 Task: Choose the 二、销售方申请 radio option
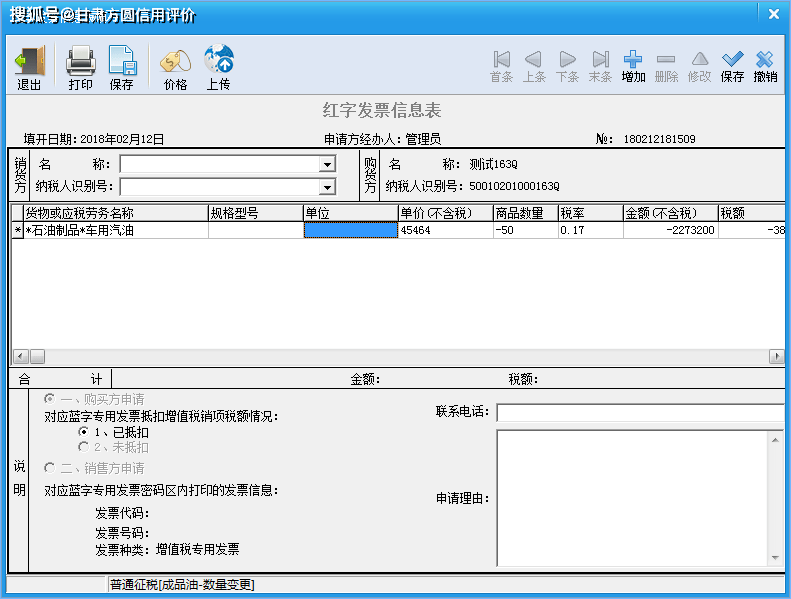tap(50, 468)
